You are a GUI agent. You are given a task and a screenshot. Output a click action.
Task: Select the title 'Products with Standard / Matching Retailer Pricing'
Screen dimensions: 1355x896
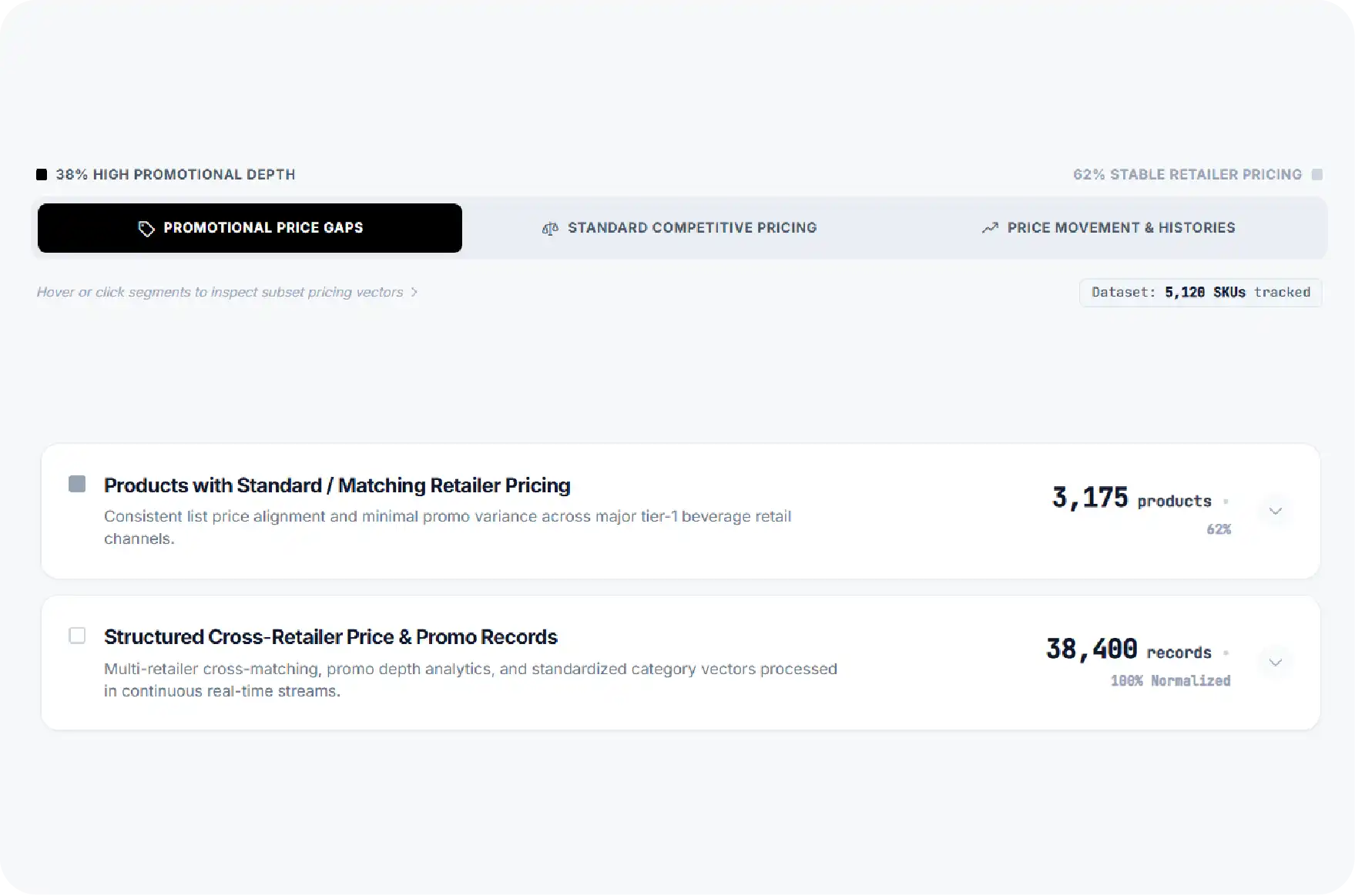click(x=337, y=485)
